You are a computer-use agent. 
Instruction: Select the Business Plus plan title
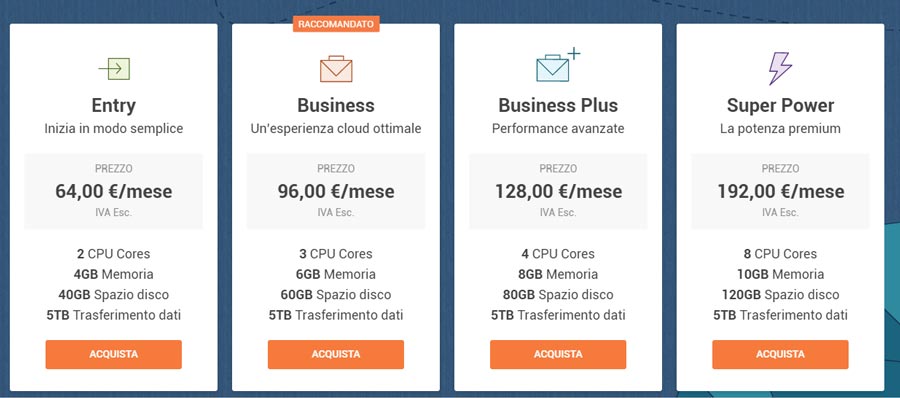click(x=558, y=106)
